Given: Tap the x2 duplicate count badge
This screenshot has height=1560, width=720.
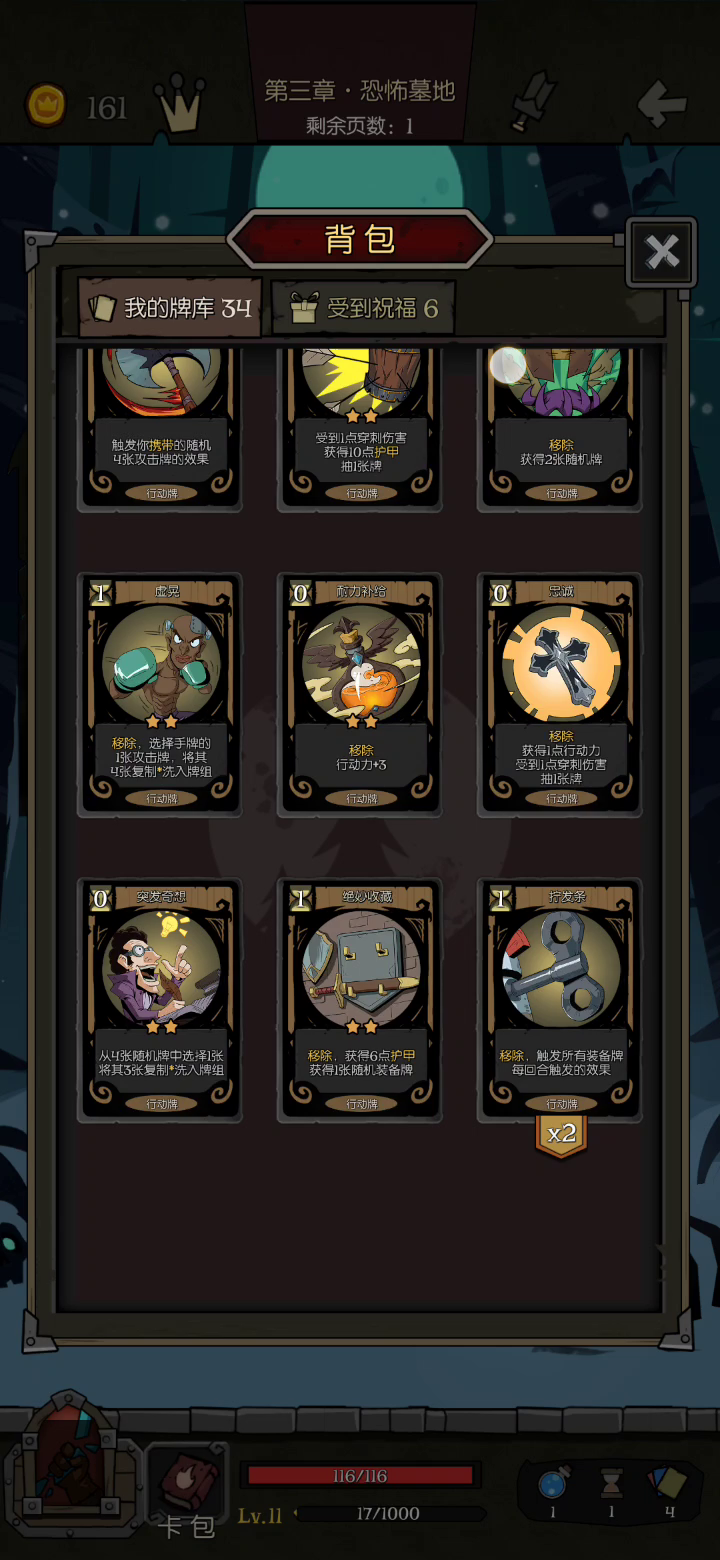Looking at the screenshot, I should click(x=561, y=1134).
